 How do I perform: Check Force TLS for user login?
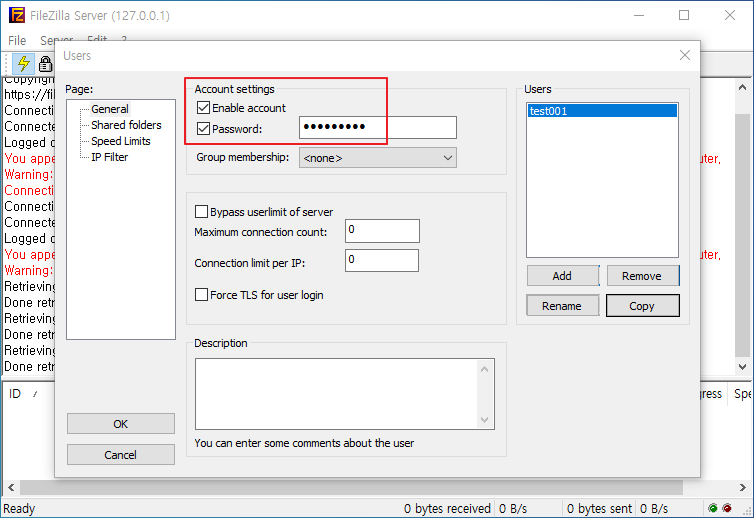[201, 294]
